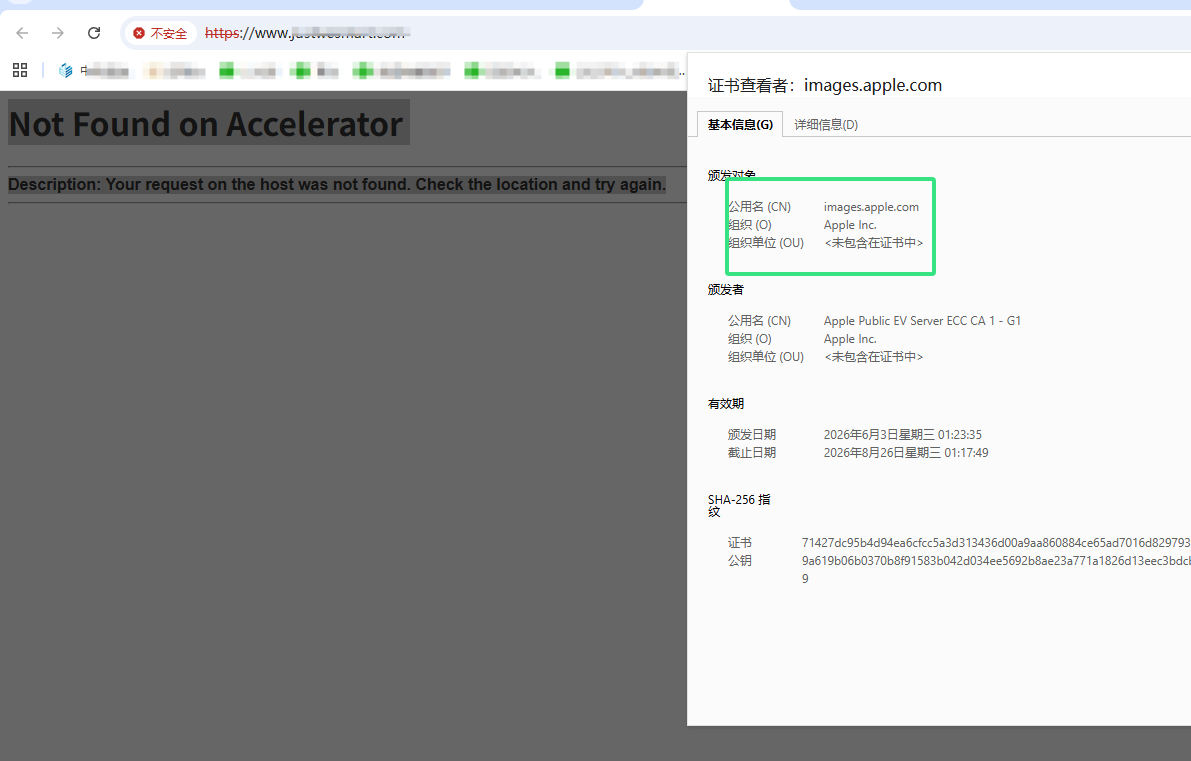Screen dimensions: 1191x761
Task: Click the browser forward arrow
Action: 58,33
